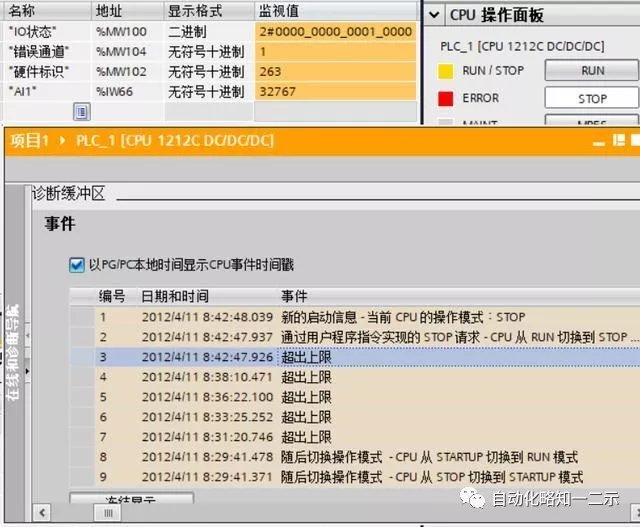Image resolution: width=640 pixels, height=527 pixels.
Task: Collapse the CPU 操作面板 panel arrow
Action: click(x=435, y=15)
